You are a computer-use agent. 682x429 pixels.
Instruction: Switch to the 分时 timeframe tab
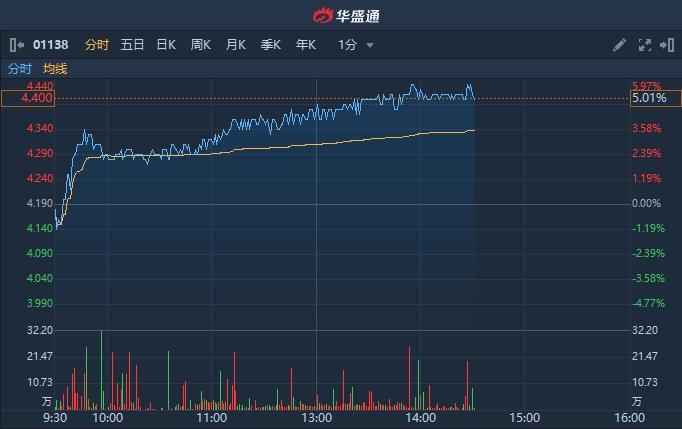pyautogui.click(x=97, y=45)
